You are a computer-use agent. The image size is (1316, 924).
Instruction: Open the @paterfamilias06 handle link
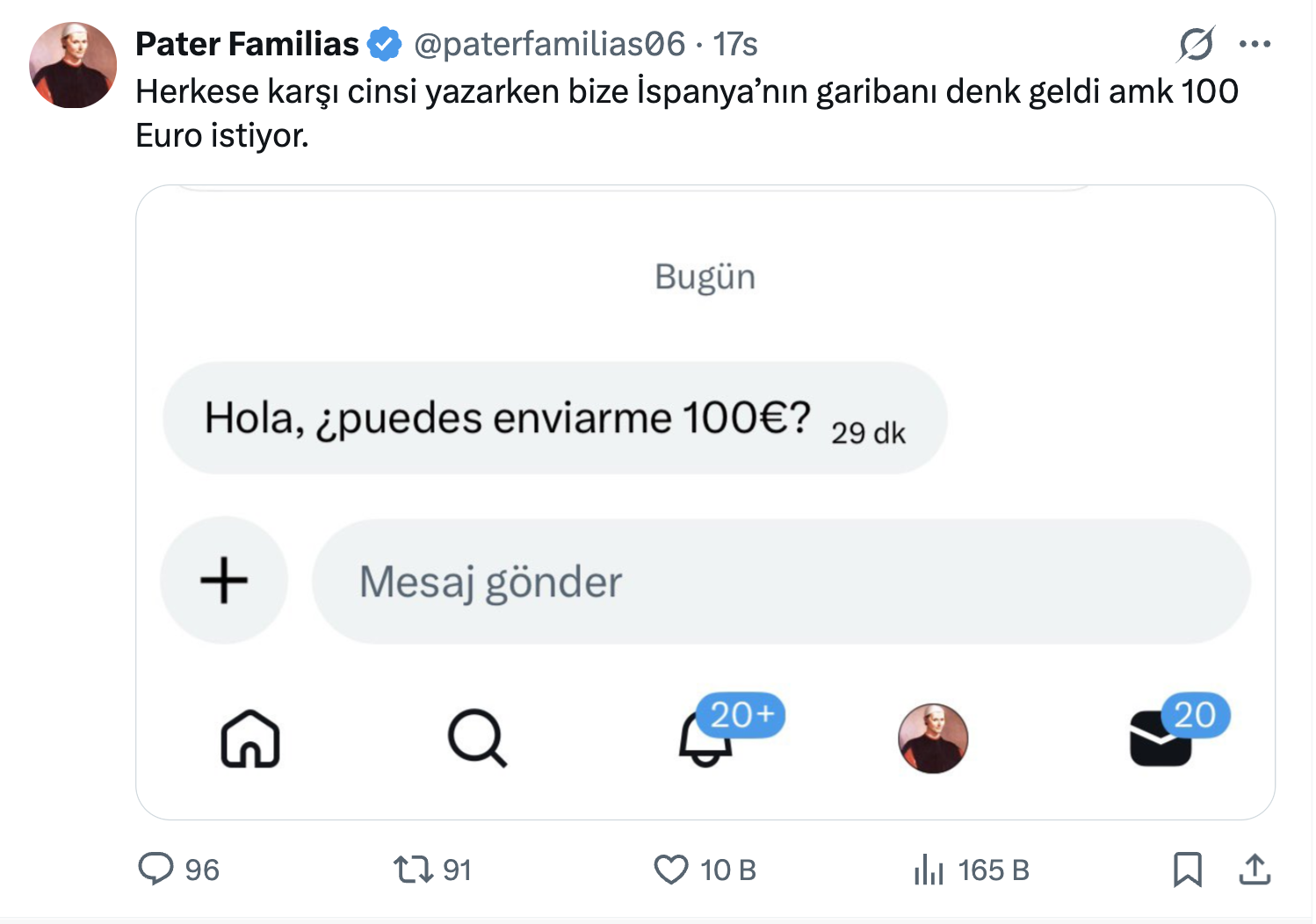pos(549,44)
